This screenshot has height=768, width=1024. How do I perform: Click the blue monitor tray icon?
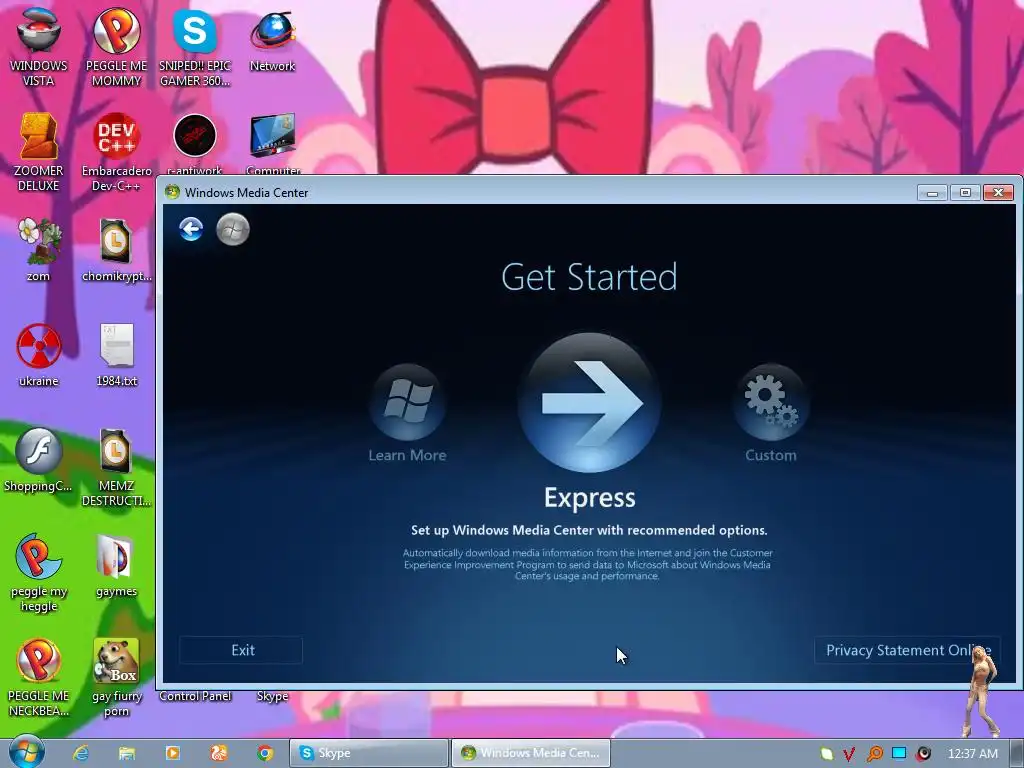tap(899, 753)
